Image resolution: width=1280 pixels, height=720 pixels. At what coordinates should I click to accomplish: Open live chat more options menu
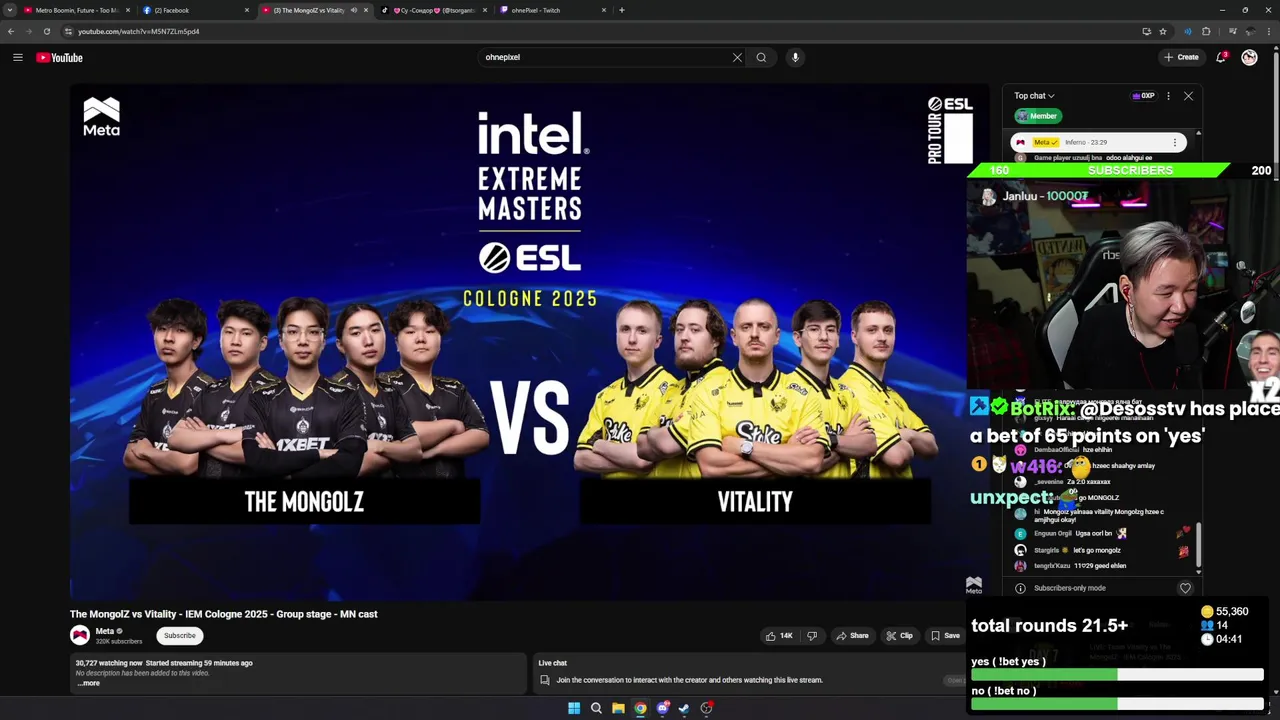1168,96
